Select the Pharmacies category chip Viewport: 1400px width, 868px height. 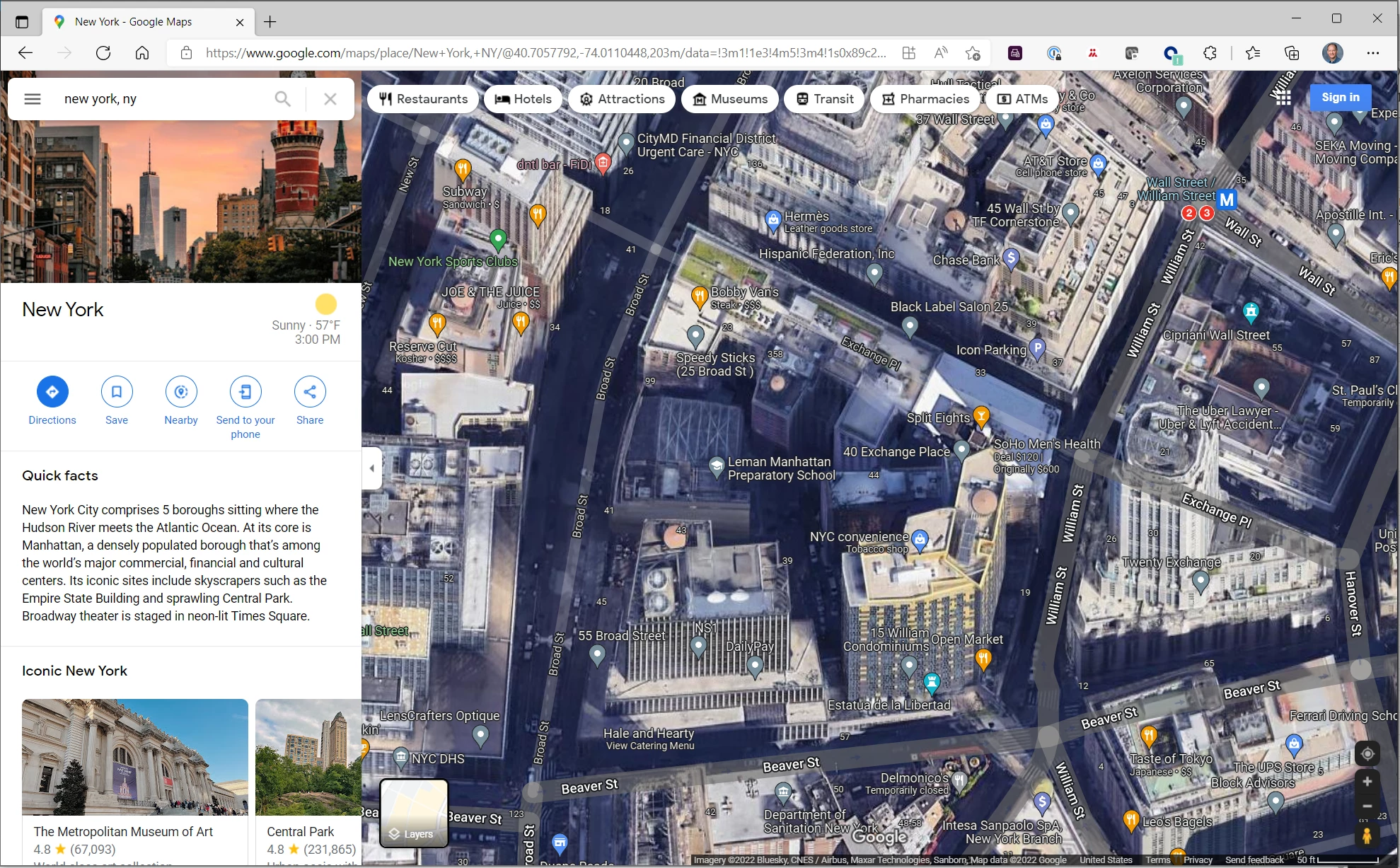925,99
